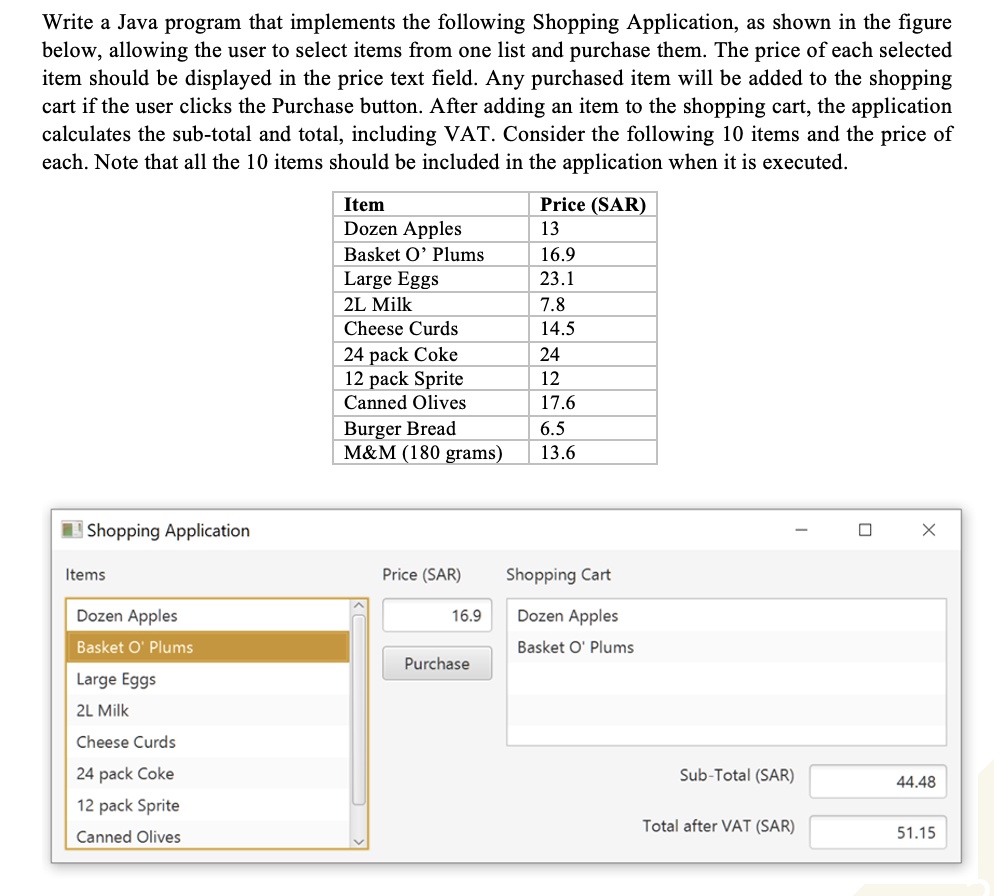The image size is (994, 896).
Task: Click the Sub-Total (SAR) field
Action: click(877, 781)
